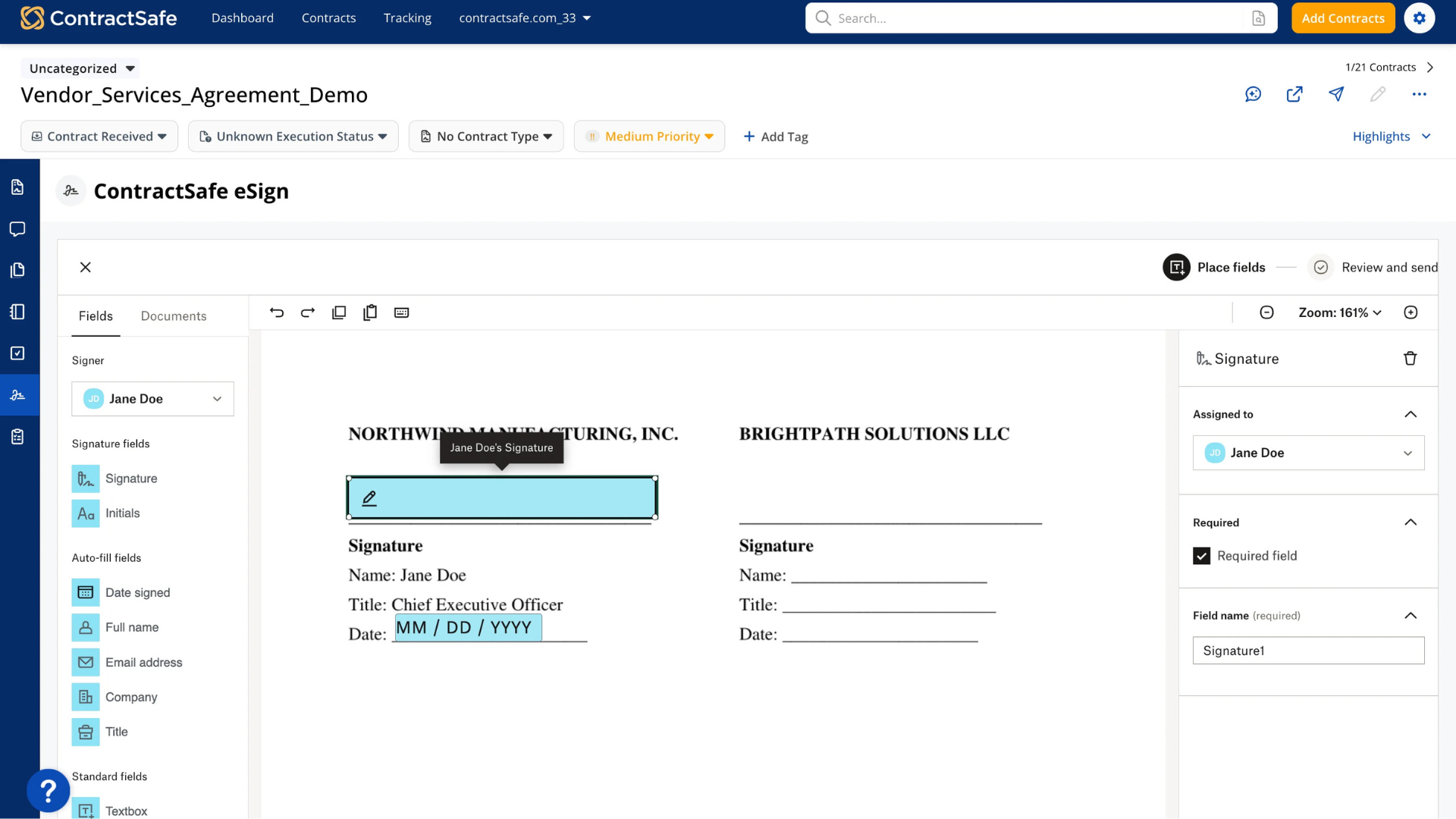Open the No Contract Type dropdown
Screen dimensions: 1456x819
(486, 136)
